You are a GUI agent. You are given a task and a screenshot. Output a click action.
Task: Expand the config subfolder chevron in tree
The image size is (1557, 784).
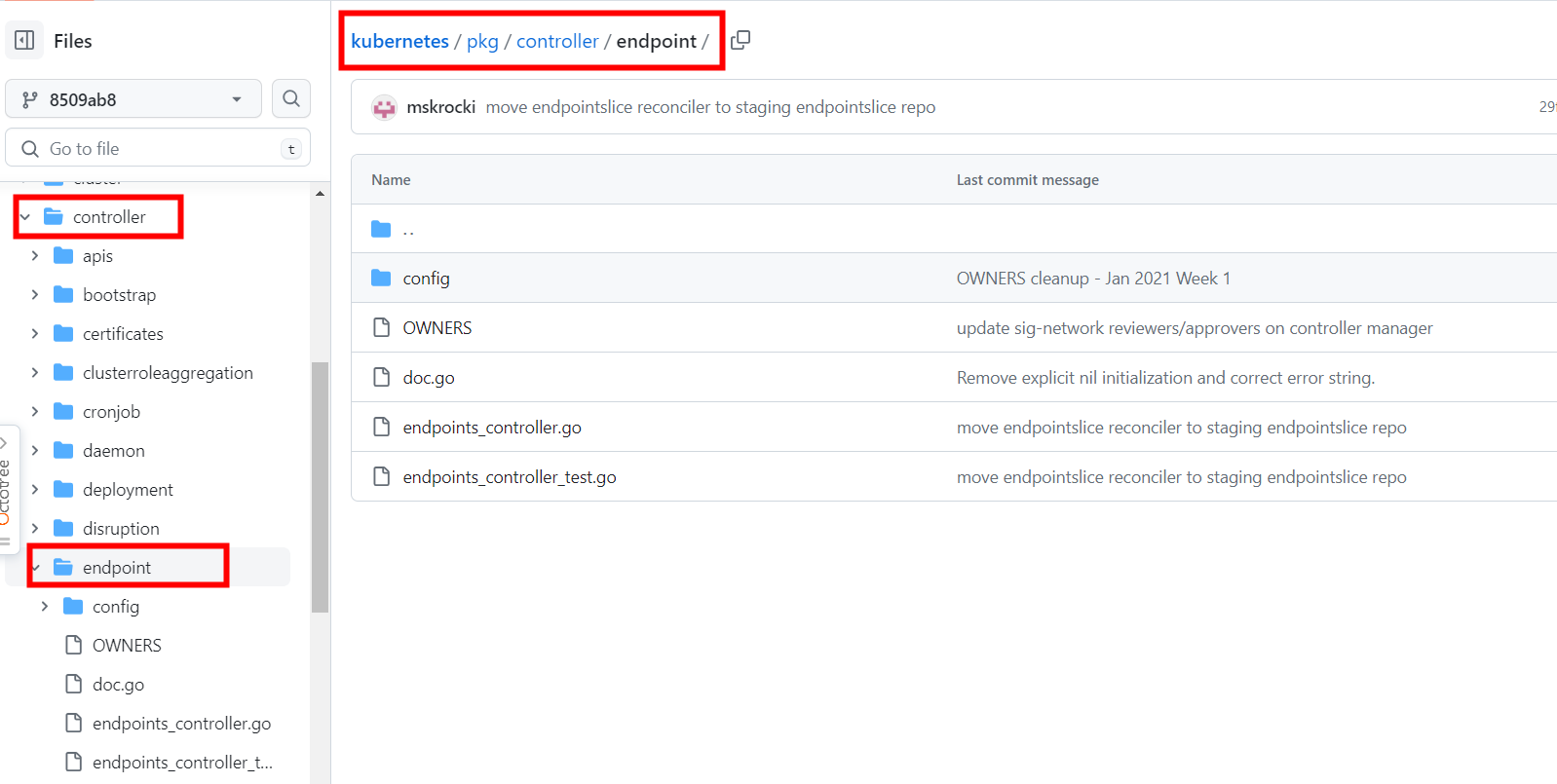point(46,606)
